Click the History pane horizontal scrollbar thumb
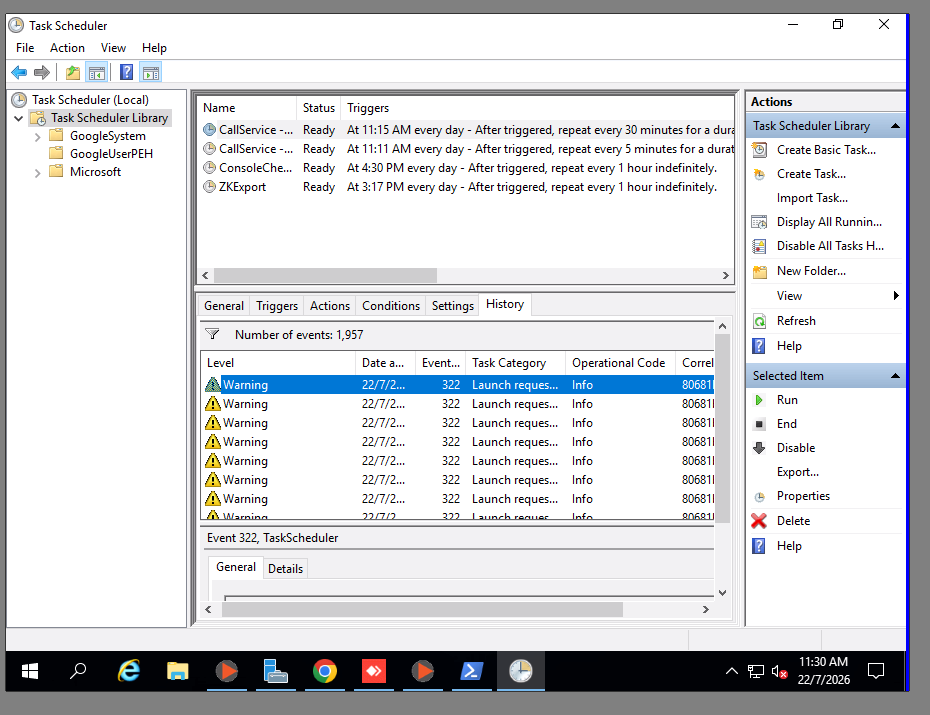 tap(422, 609)
